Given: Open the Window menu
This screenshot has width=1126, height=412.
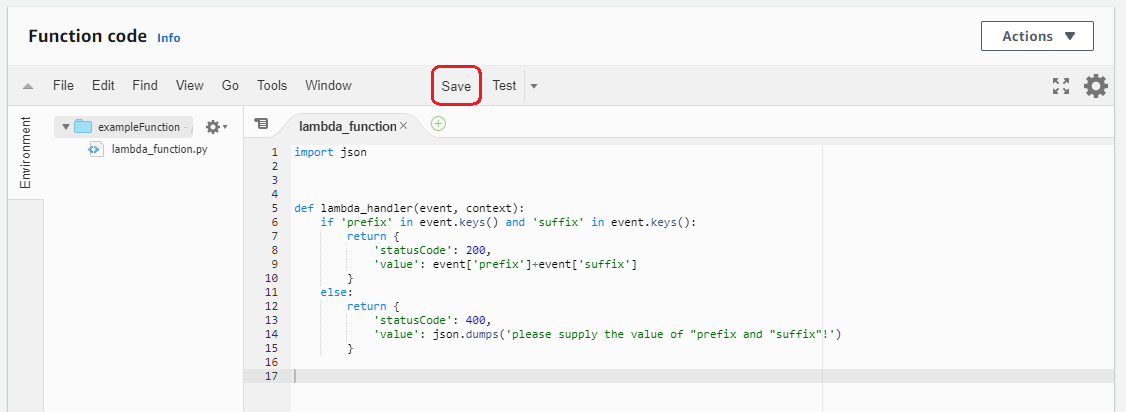Looking at the screenshot, I should coord(328,85).
